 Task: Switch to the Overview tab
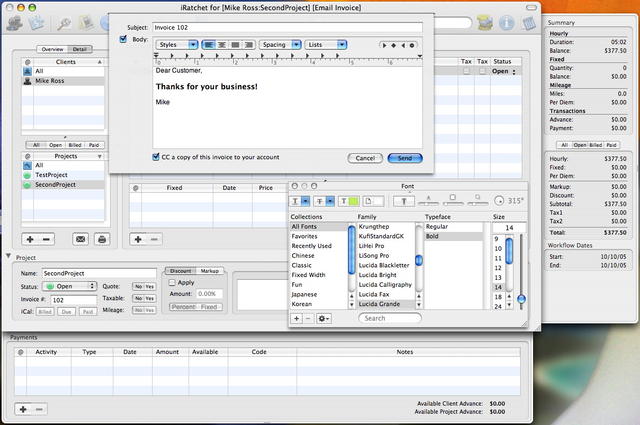(53, 49)
